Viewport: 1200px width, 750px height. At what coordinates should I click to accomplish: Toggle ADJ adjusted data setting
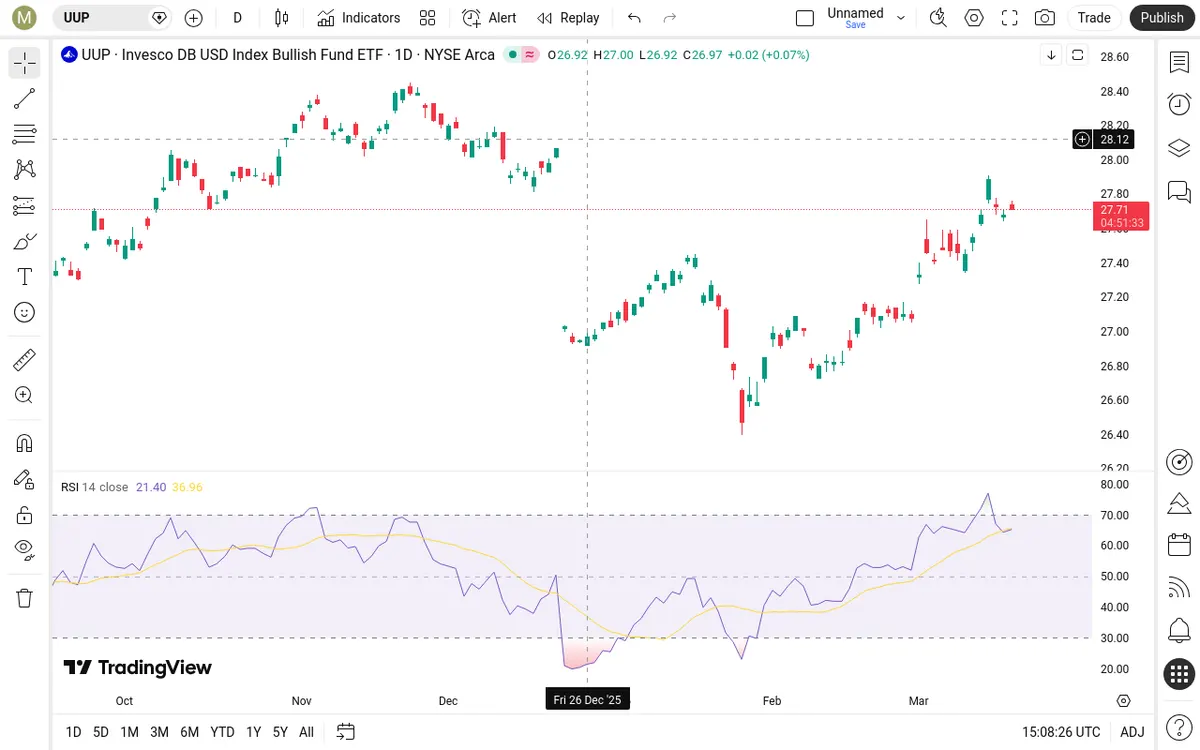pyautogui.click(x=1132, y=732)
